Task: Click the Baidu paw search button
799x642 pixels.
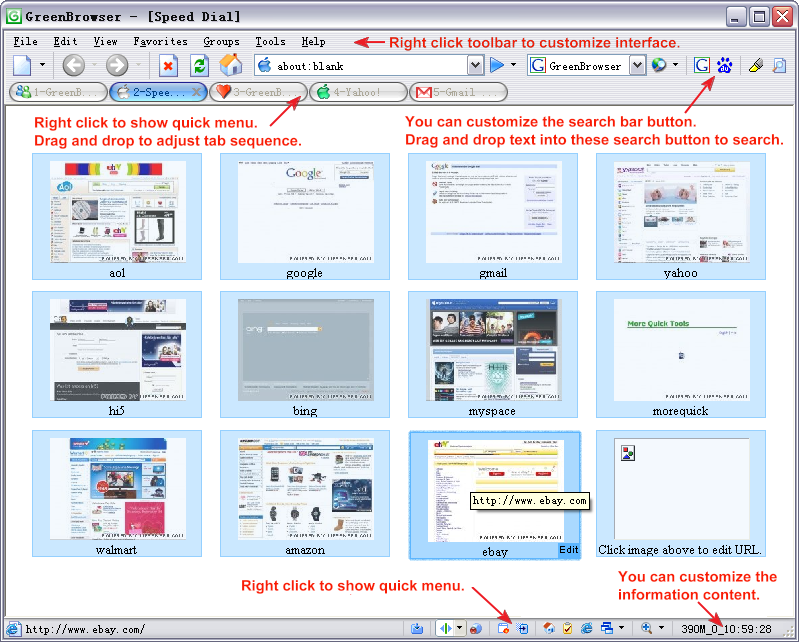Action: pos(725,66)
